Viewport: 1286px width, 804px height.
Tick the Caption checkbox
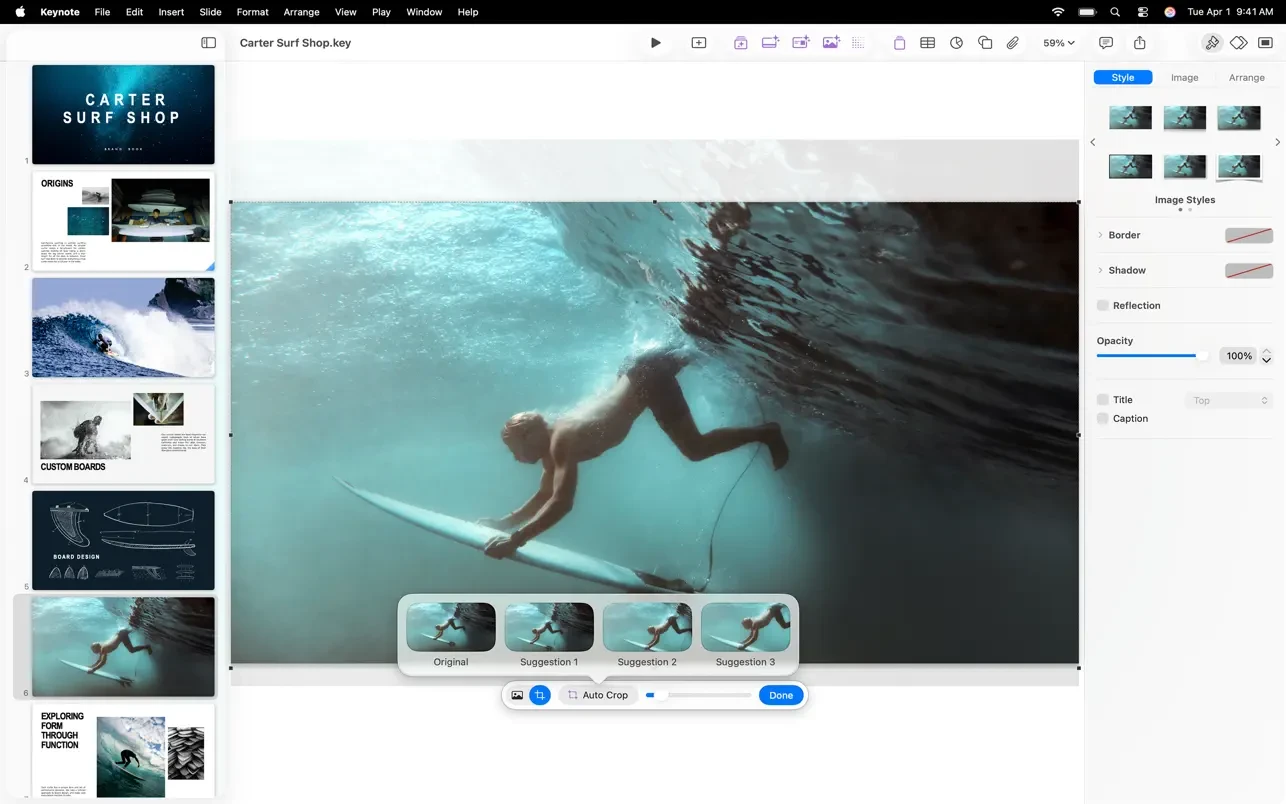[x=1103, y=419]
